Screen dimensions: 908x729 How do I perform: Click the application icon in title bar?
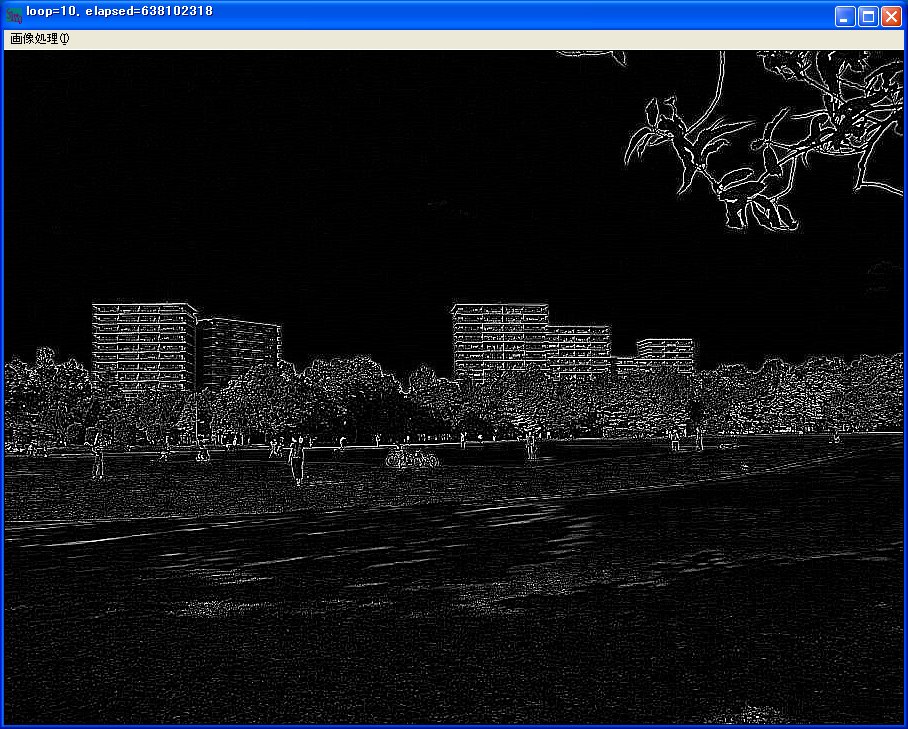(14, 15)
